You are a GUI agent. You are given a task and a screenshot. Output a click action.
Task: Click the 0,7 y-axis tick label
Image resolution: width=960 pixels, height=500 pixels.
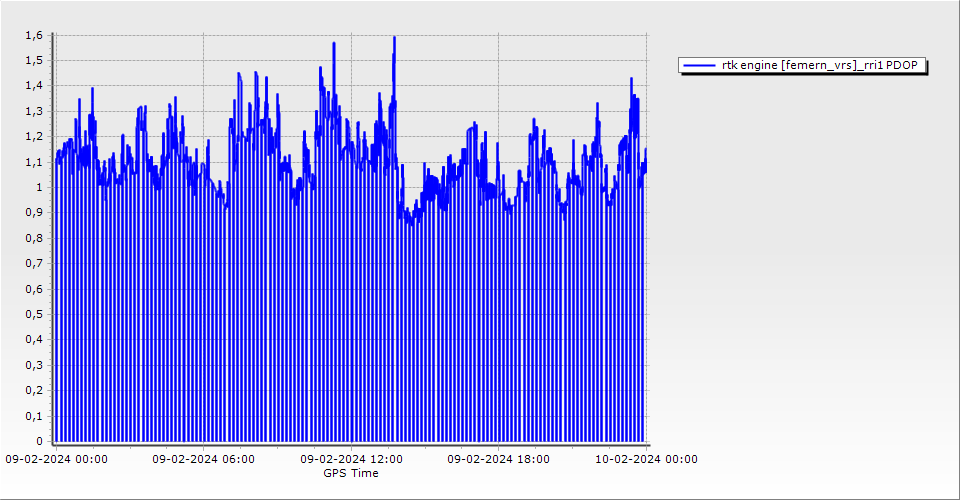[x=34, y=263]
